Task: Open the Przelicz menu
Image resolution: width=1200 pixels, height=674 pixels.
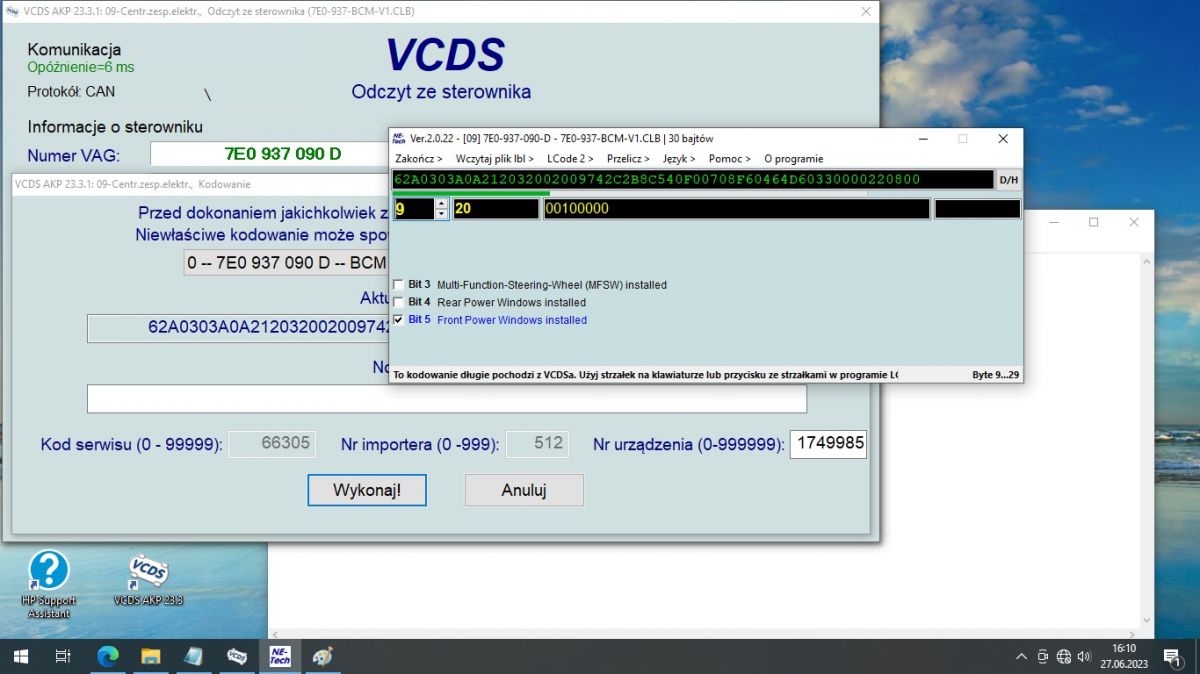Action: [628, 159]
